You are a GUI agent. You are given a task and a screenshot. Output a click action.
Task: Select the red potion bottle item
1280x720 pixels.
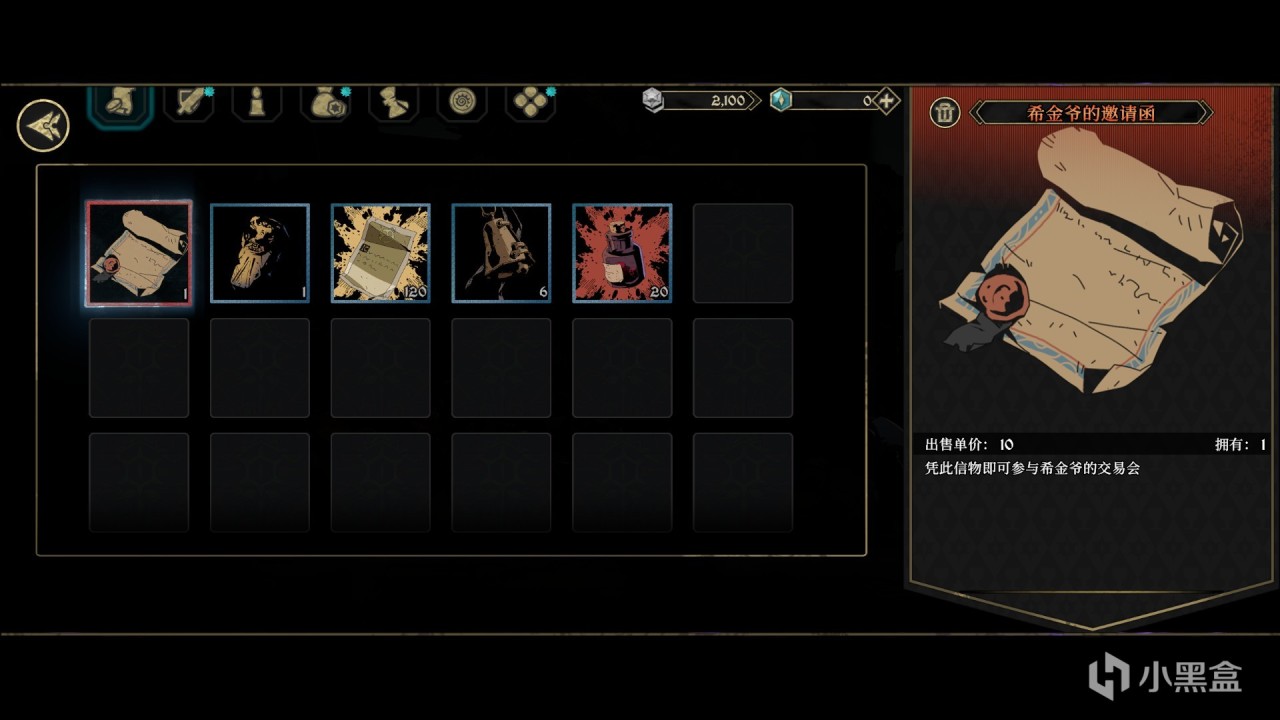pyautogui.click(x=622, y=253)
